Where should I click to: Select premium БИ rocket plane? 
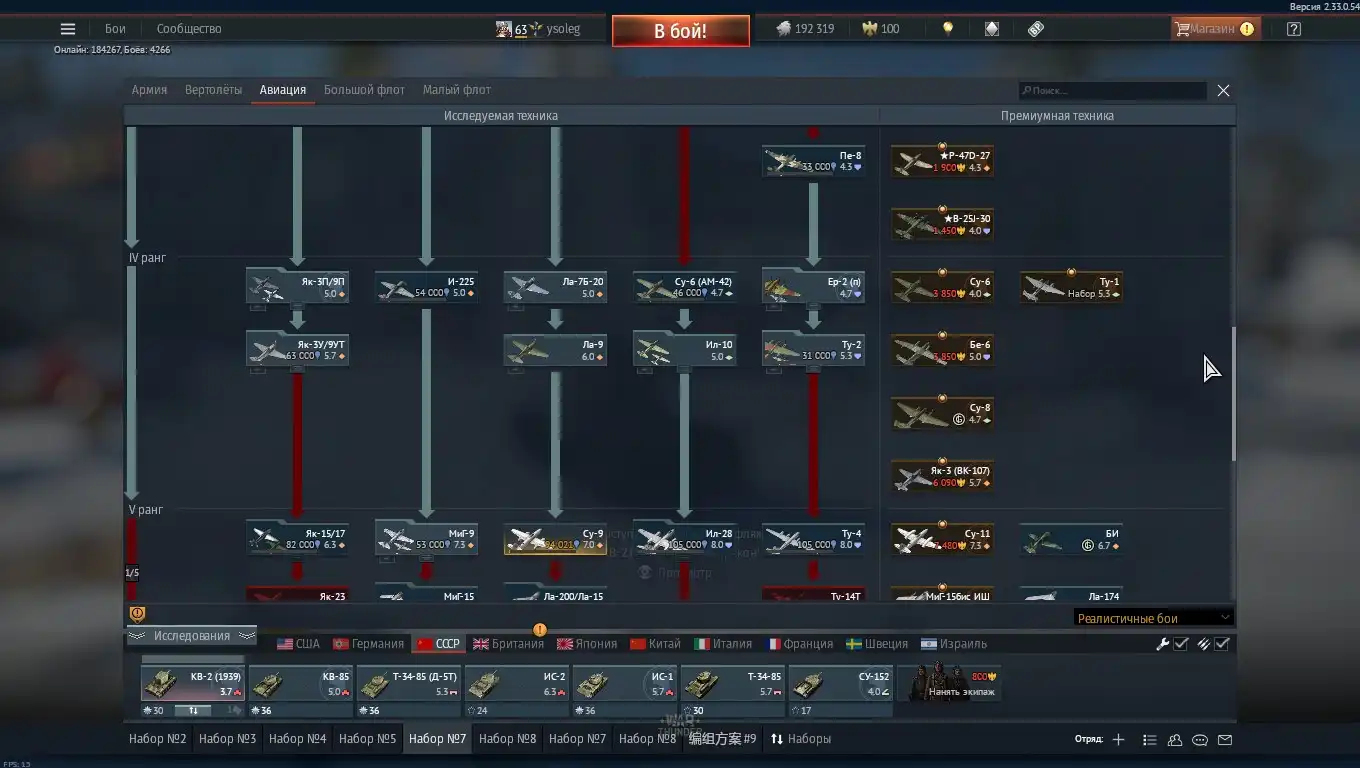click(x=1071, y=539)
